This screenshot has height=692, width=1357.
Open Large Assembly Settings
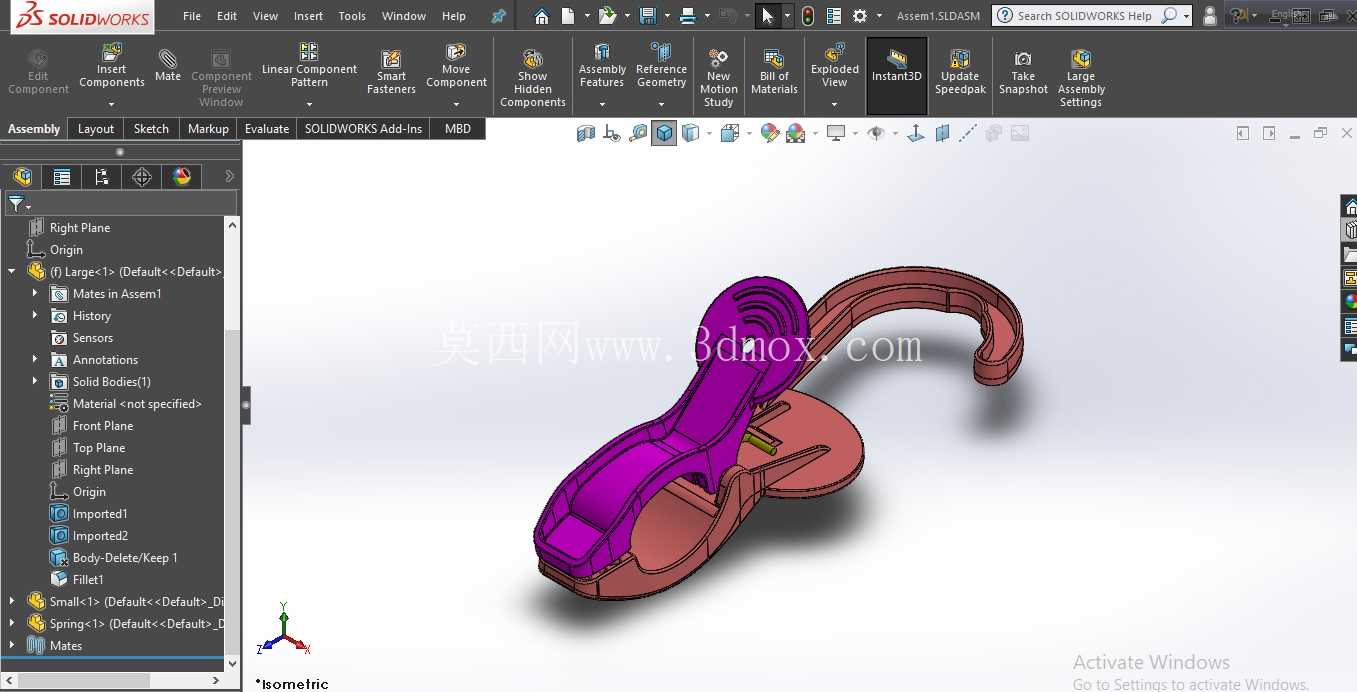pos(1081,77)
